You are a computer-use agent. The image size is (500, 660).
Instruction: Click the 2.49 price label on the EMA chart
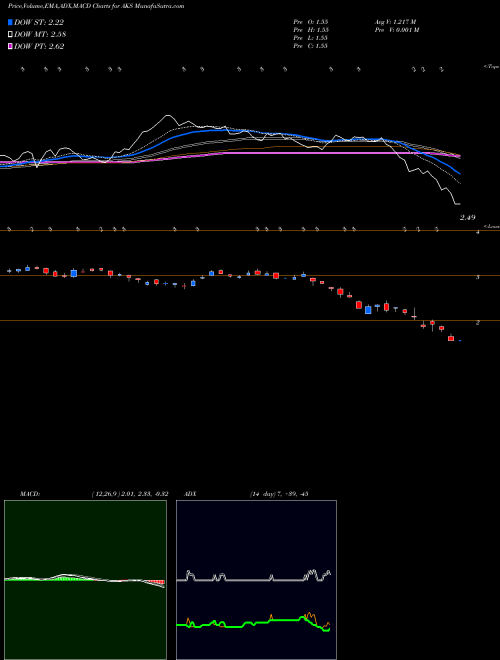468,218
